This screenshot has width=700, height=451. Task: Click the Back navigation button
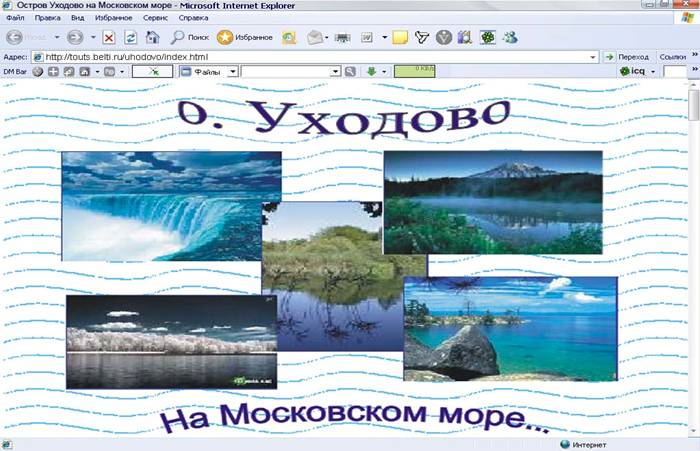click(15, 37)
